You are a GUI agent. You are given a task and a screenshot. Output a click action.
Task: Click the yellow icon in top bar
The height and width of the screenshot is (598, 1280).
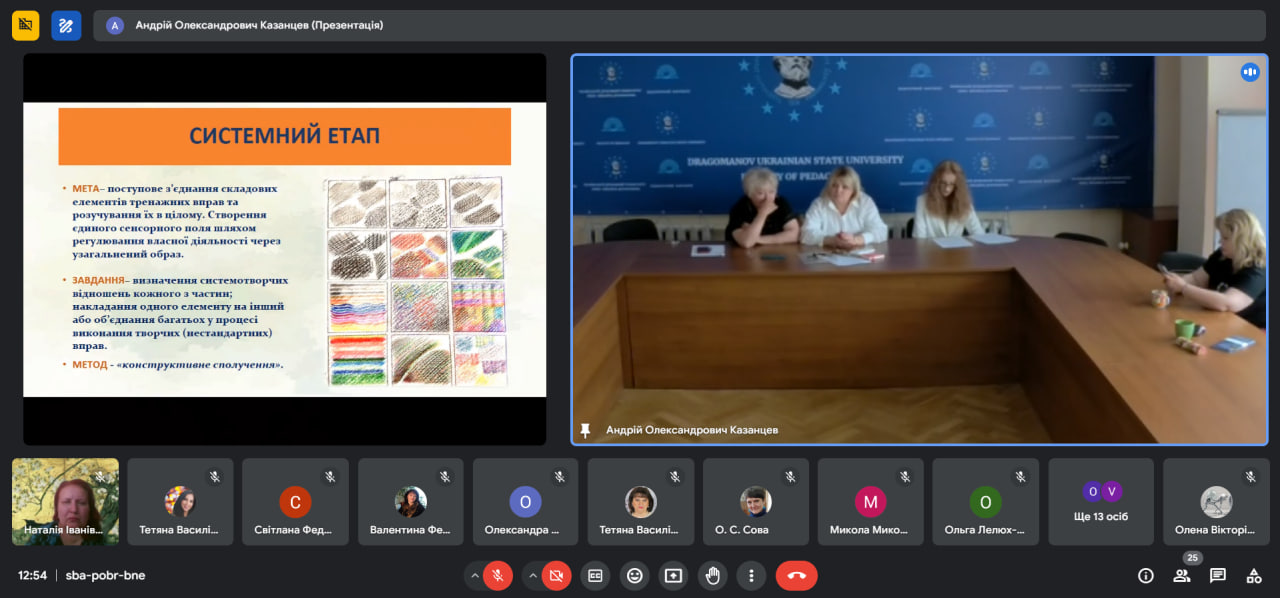coord(26,25)
